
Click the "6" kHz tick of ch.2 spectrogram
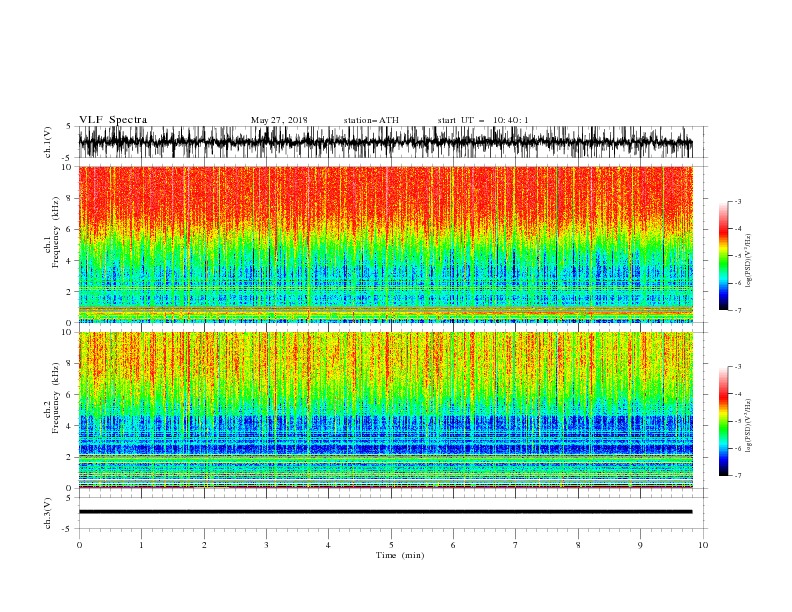pos(70,395)
